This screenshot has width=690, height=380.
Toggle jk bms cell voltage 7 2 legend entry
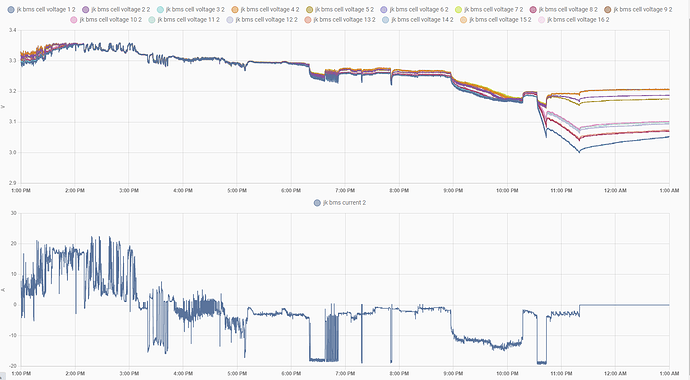coord(489,9)
